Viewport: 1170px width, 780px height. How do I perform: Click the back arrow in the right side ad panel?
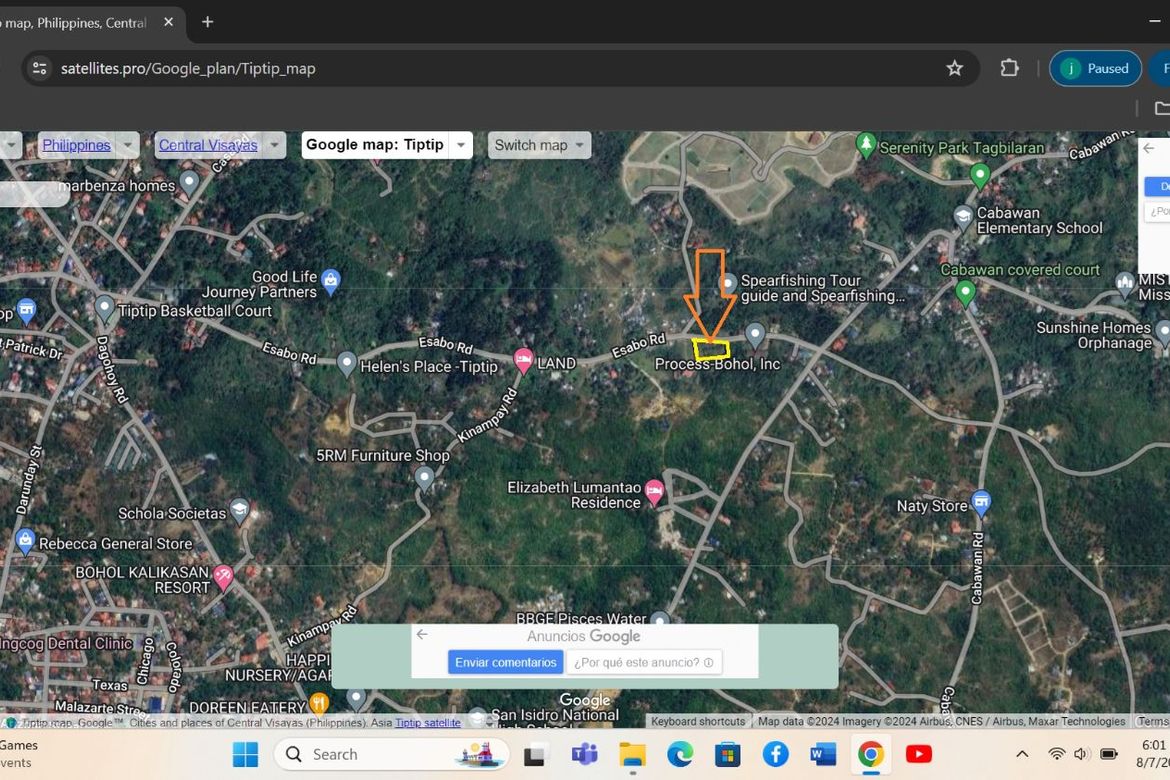[x=1149, y=148]
